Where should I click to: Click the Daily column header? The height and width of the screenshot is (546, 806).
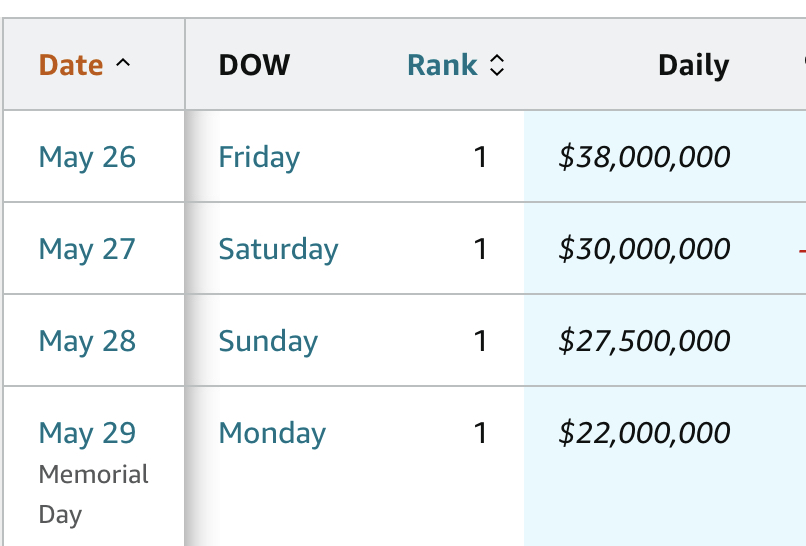693,66
